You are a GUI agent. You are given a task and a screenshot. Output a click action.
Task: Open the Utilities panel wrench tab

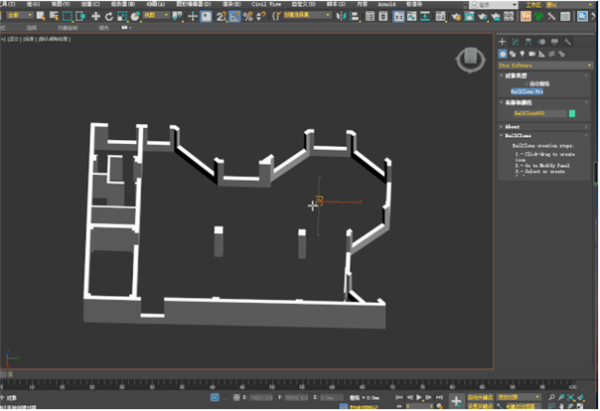tap(567, 41)
